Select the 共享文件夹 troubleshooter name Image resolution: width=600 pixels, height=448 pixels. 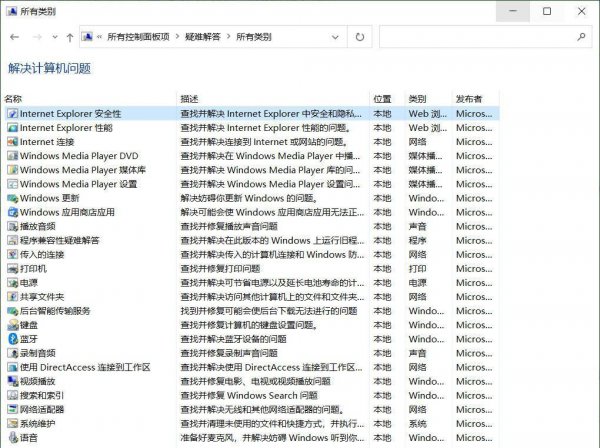click(42, 297)
